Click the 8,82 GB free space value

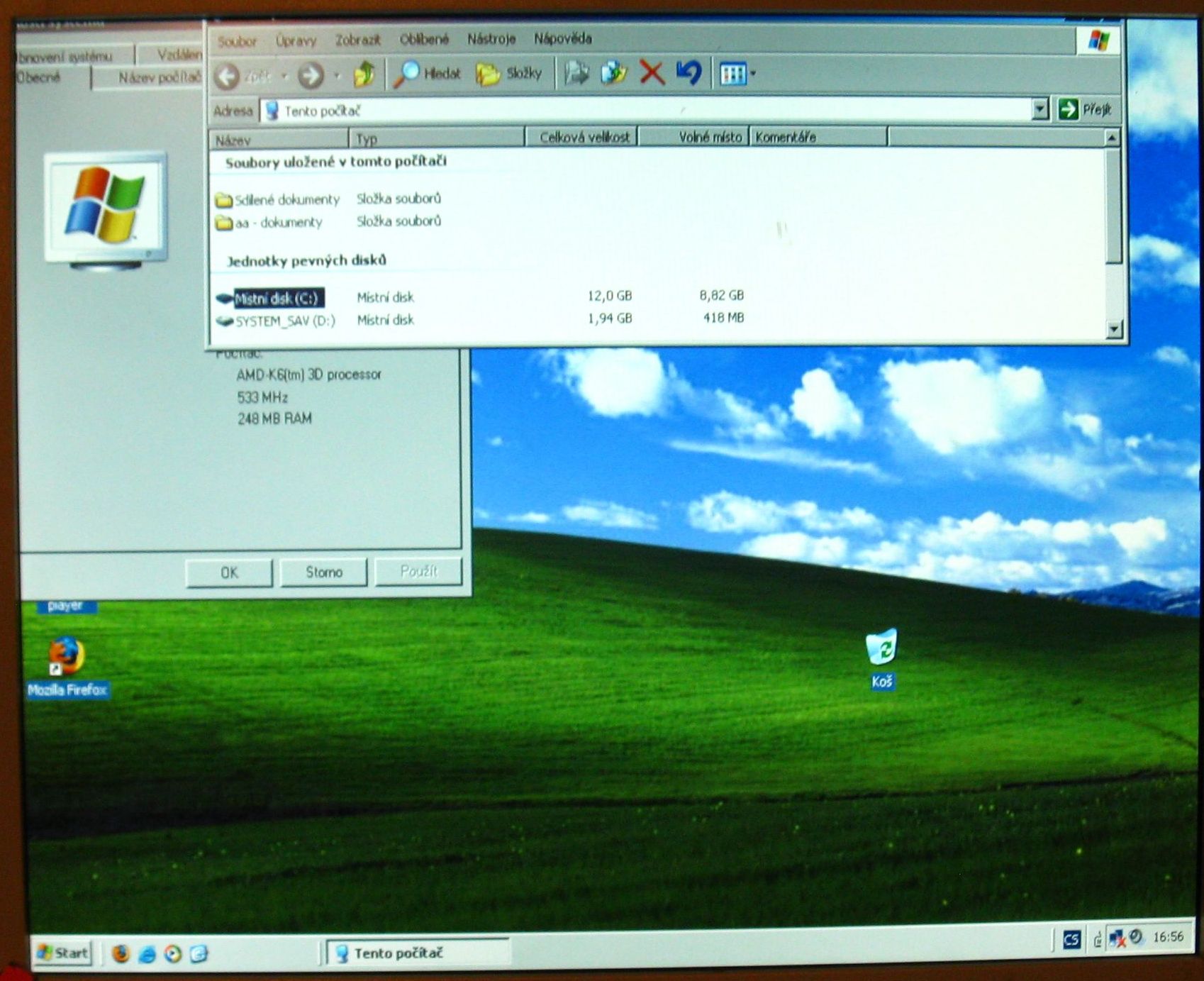pos(721,295)
